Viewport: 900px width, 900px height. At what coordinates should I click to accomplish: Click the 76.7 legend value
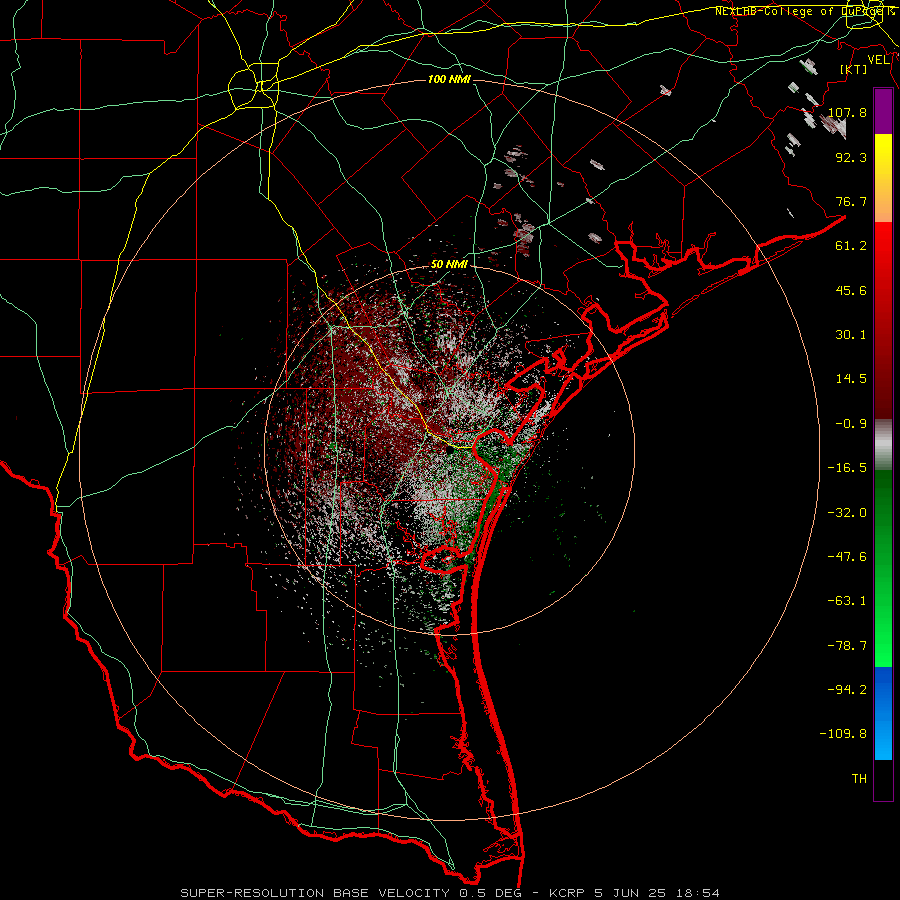pos(851,201)
